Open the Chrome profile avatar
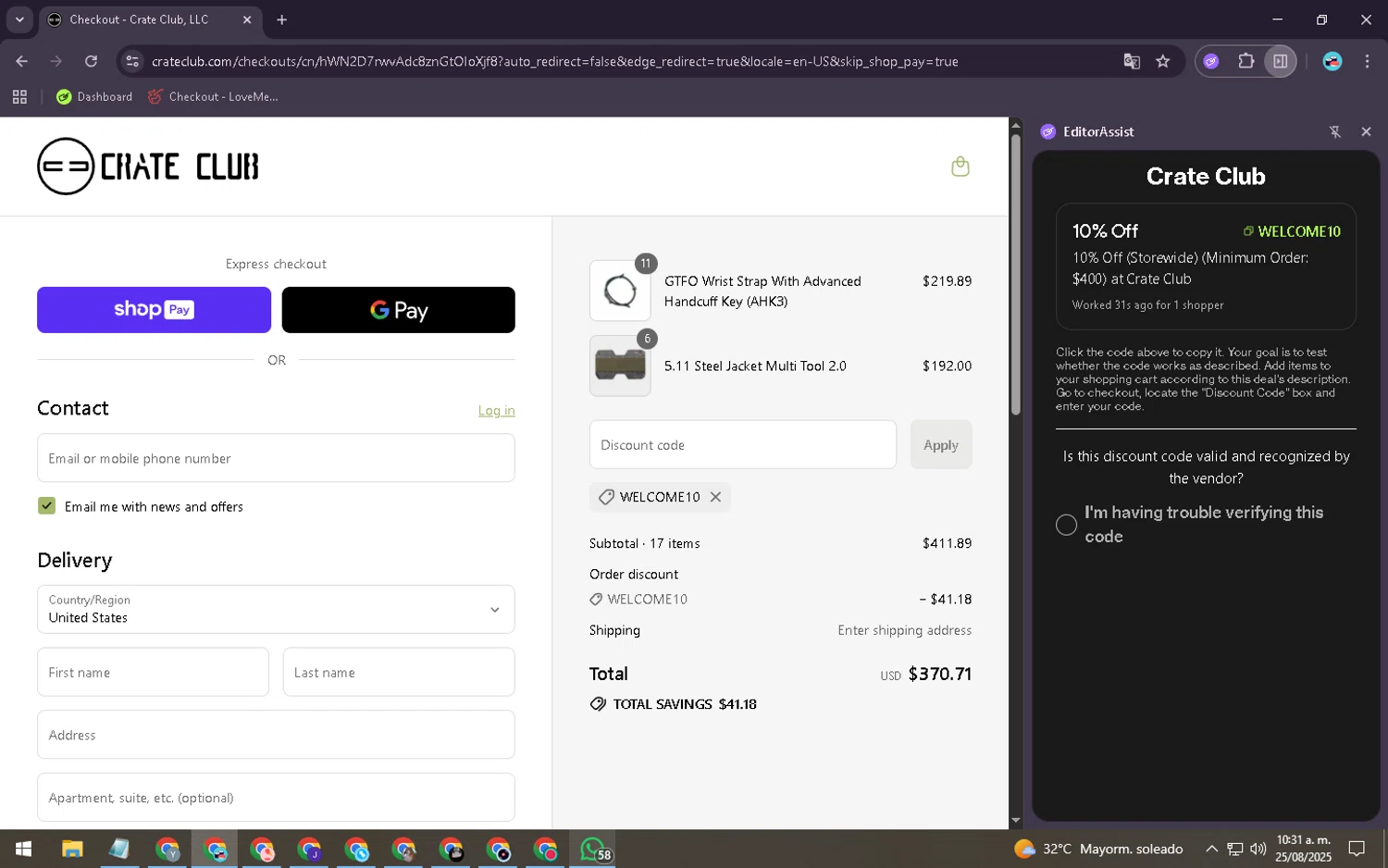 click(x=1332, y=61)
